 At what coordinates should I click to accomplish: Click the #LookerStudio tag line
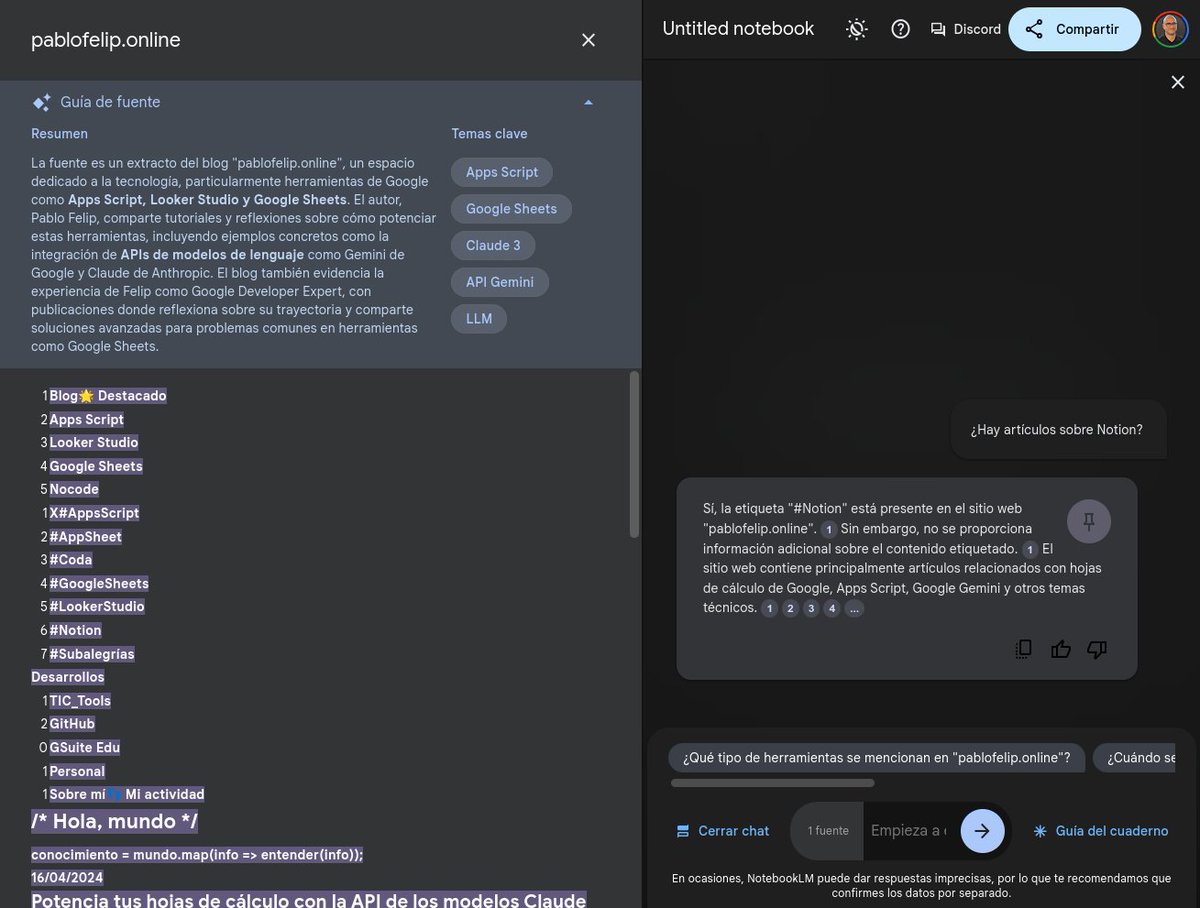pos(97,607)
